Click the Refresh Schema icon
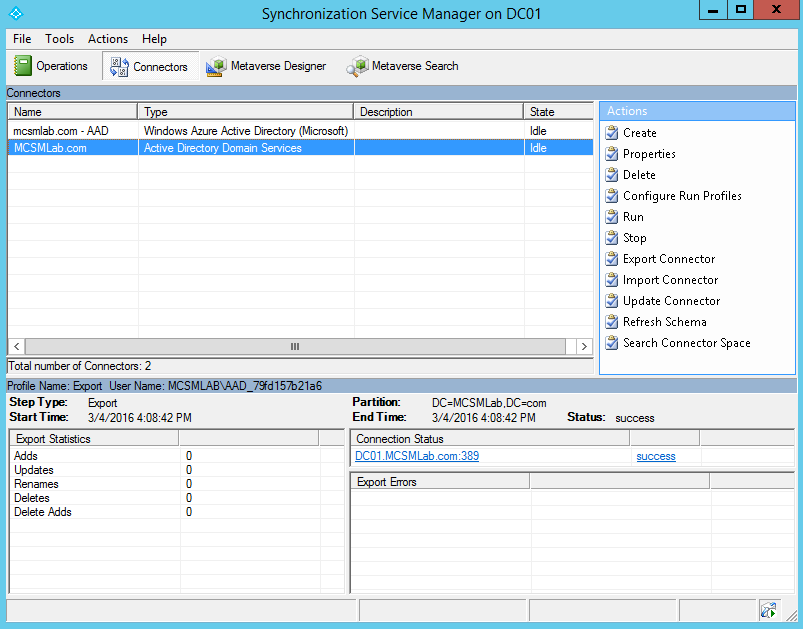Screen dimensions: 803x629 (611, 322)
